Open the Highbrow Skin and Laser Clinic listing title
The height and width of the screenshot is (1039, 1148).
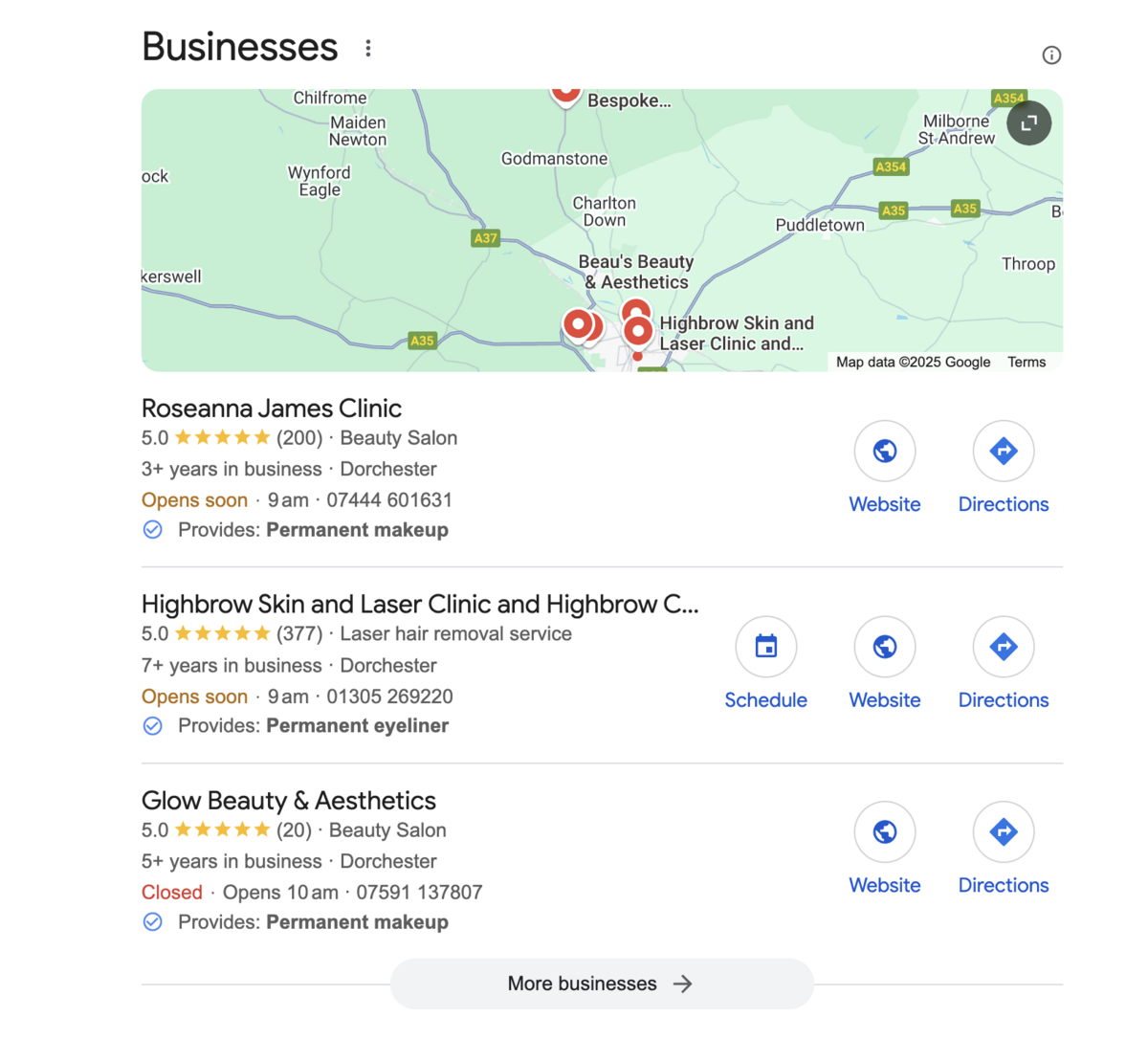pyautogui.click(x=420, y=605)
